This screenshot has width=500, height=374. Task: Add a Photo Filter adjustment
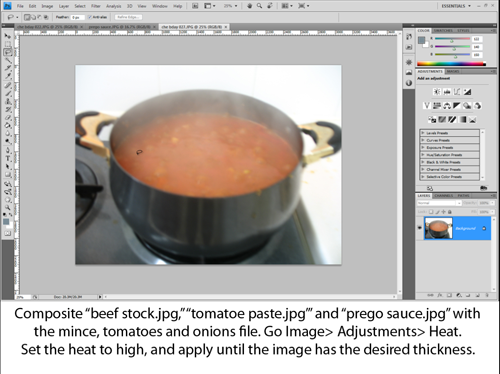tap(467, 106)
